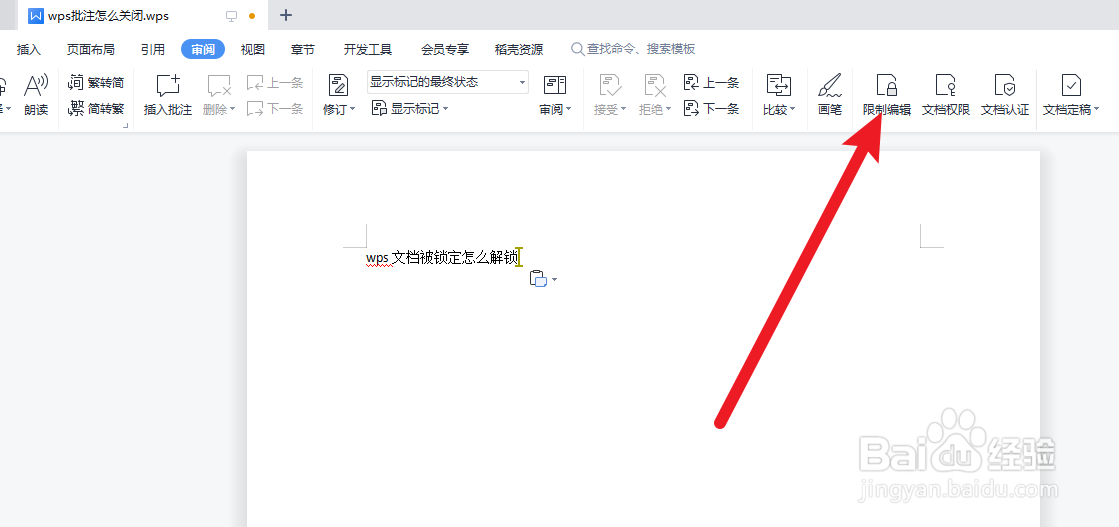The height and width of the screenshot is (527, 1119).
Task: Open the 插入 tab
Action: click(29, 49)
